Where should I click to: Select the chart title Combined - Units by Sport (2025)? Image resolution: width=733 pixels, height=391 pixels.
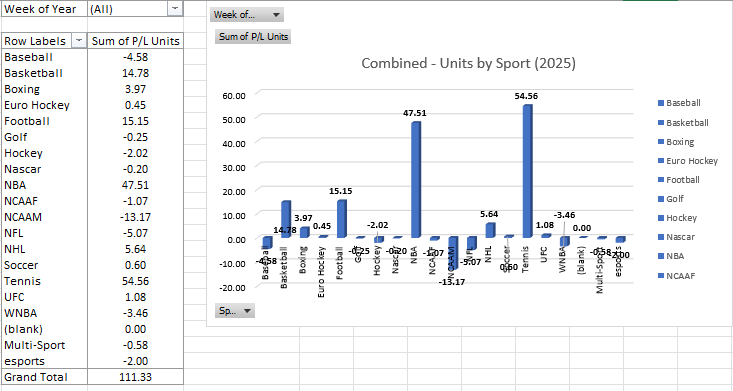click(468, 63)
